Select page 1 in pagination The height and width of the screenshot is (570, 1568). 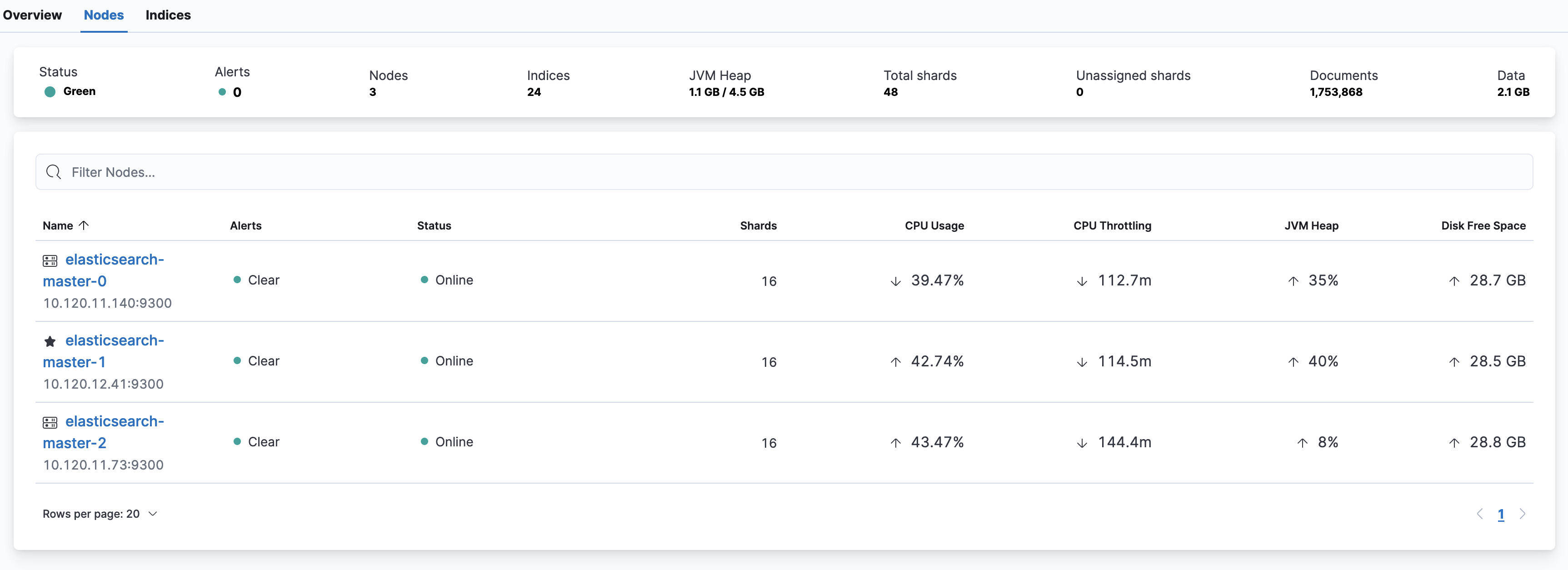tap(1500, 515)
